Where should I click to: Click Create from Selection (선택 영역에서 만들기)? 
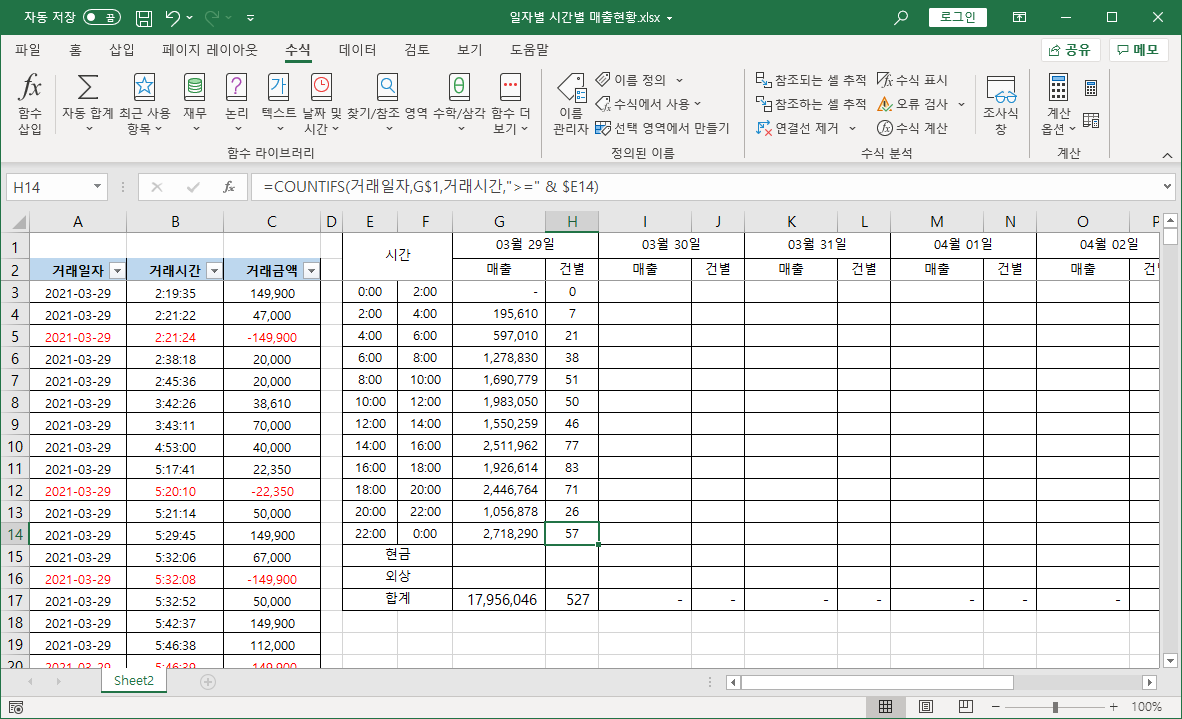coord(662,128)
